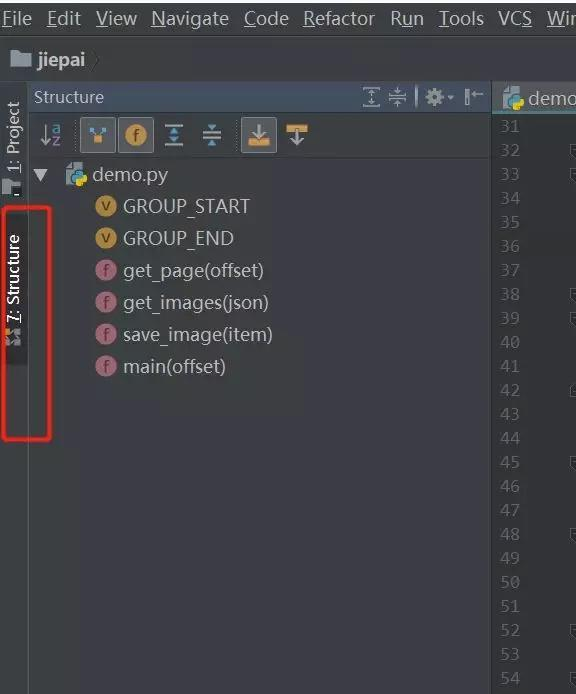Open the VCS menu

click(x=515, y=19)
